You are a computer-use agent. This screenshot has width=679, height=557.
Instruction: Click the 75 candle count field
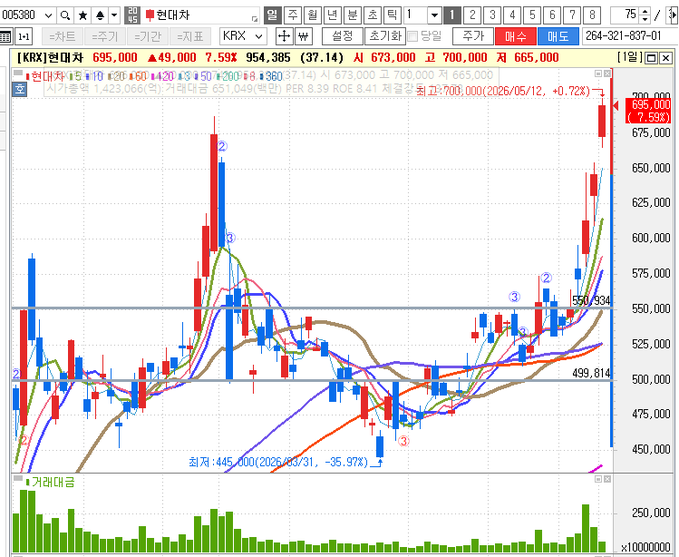point(625,16)
